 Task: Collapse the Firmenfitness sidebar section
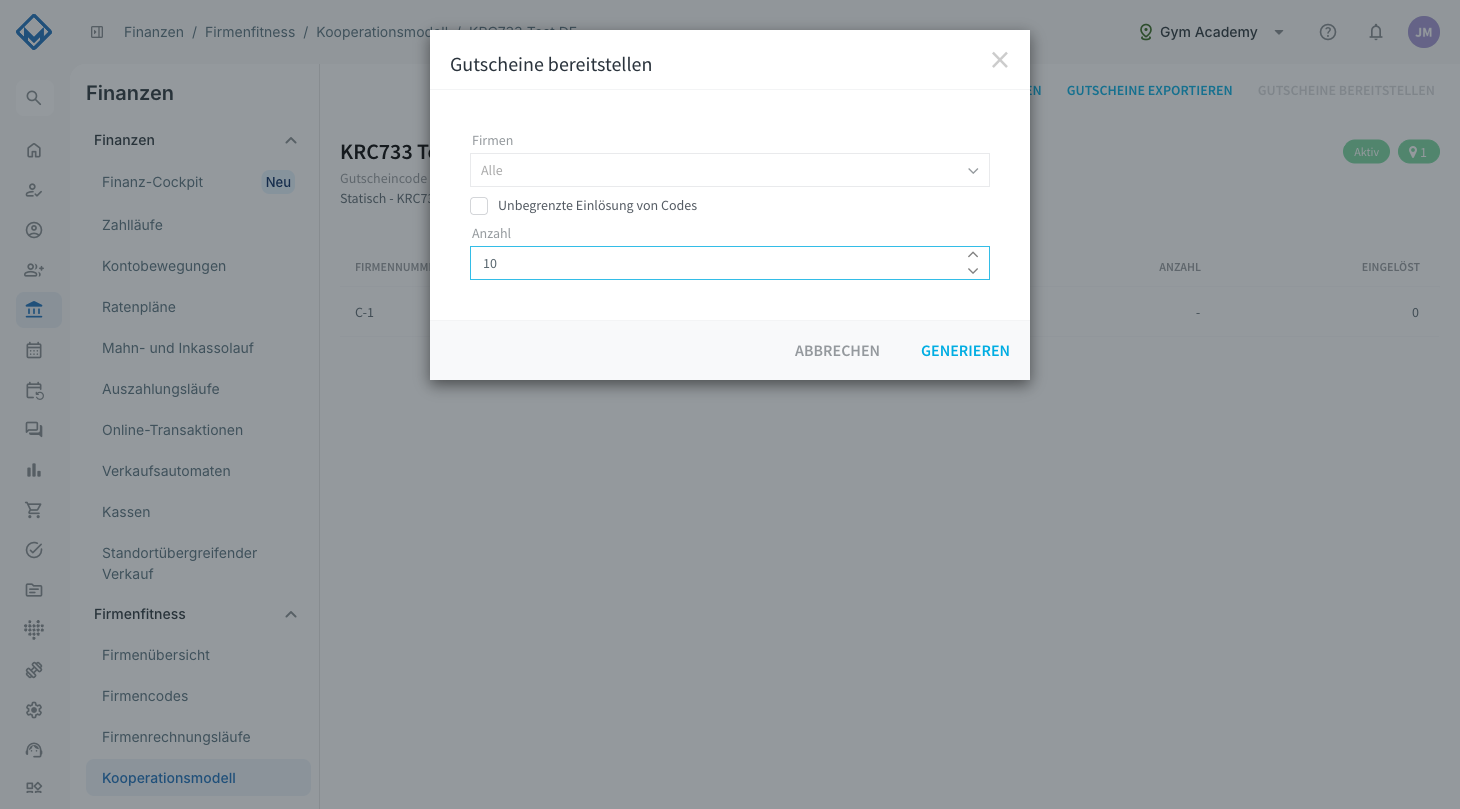pos(291,614)
